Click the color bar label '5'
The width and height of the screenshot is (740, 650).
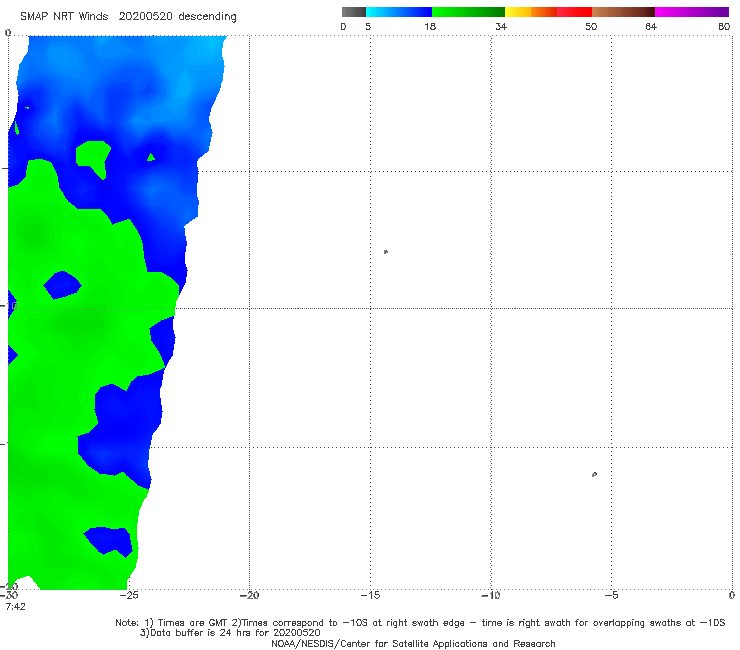pos(368,26)
